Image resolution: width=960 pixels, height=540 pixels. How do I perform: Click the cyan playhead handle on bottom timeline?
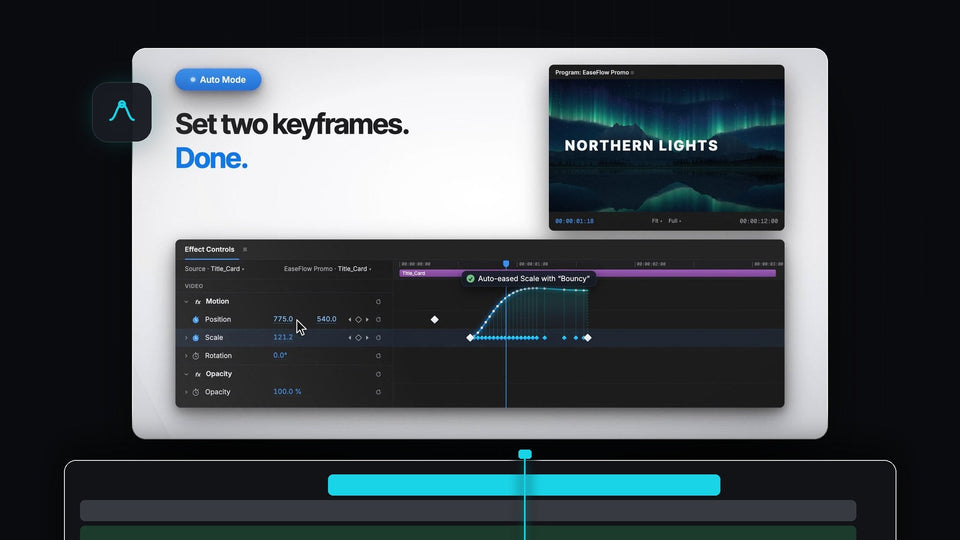coord(525,454)
